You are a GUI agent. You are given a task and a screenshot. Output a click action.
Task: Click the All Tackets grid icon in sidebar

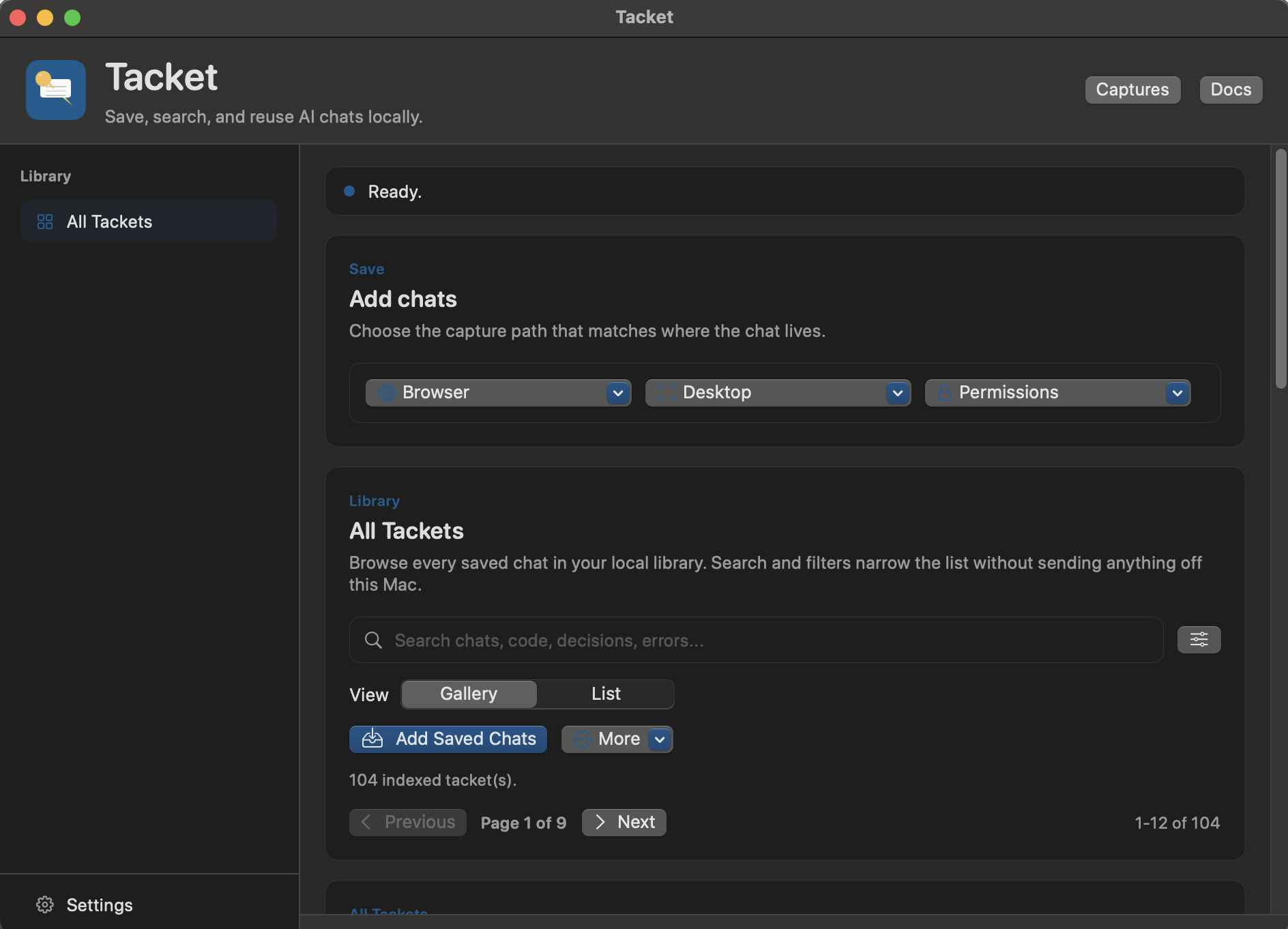[45, 222]
